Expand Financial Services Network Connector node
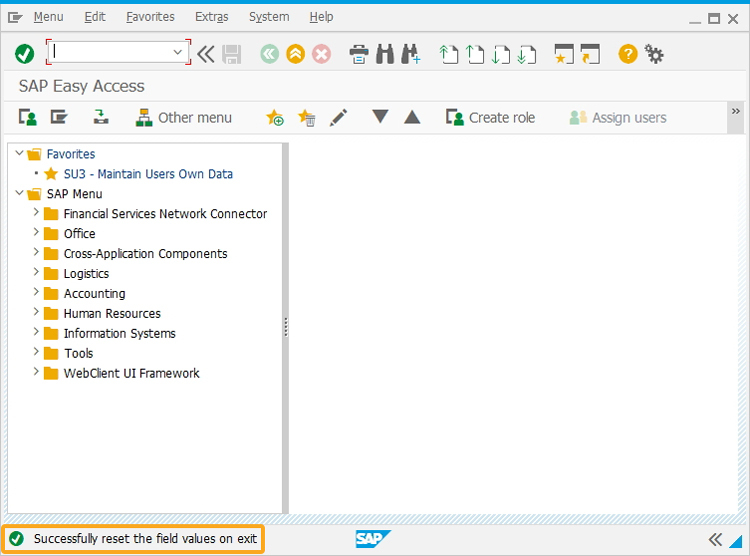 point(36,212)
